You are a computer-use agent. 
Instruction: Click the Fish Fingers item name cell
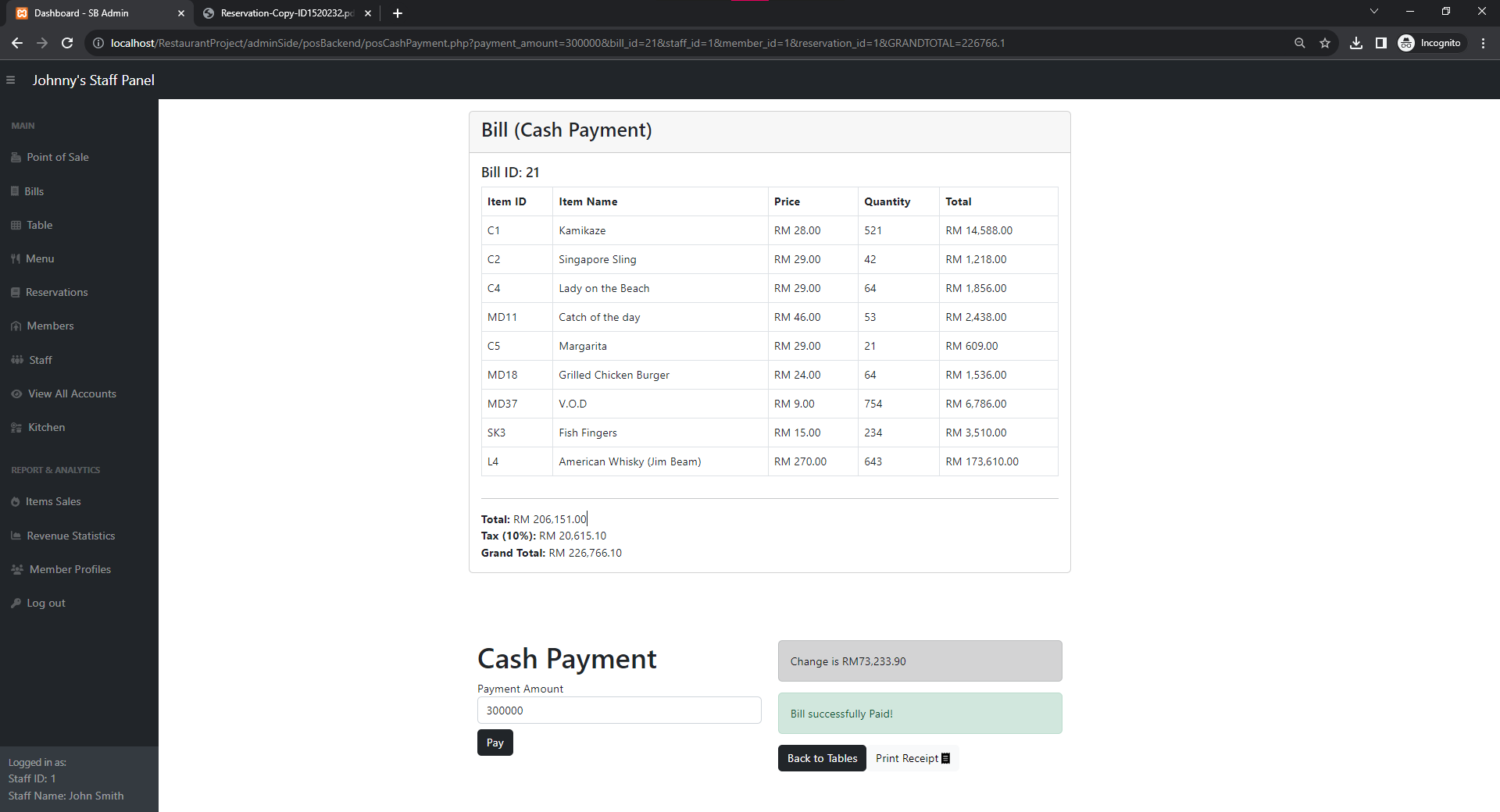(660, 433)
